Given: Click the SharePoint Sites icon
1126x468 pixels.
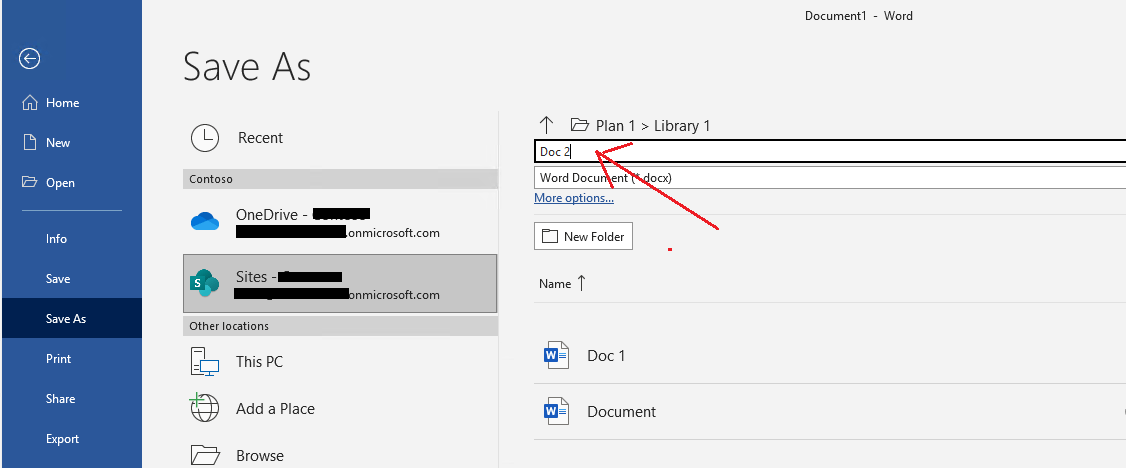Looking at the screenshot, I should [204, 283].
